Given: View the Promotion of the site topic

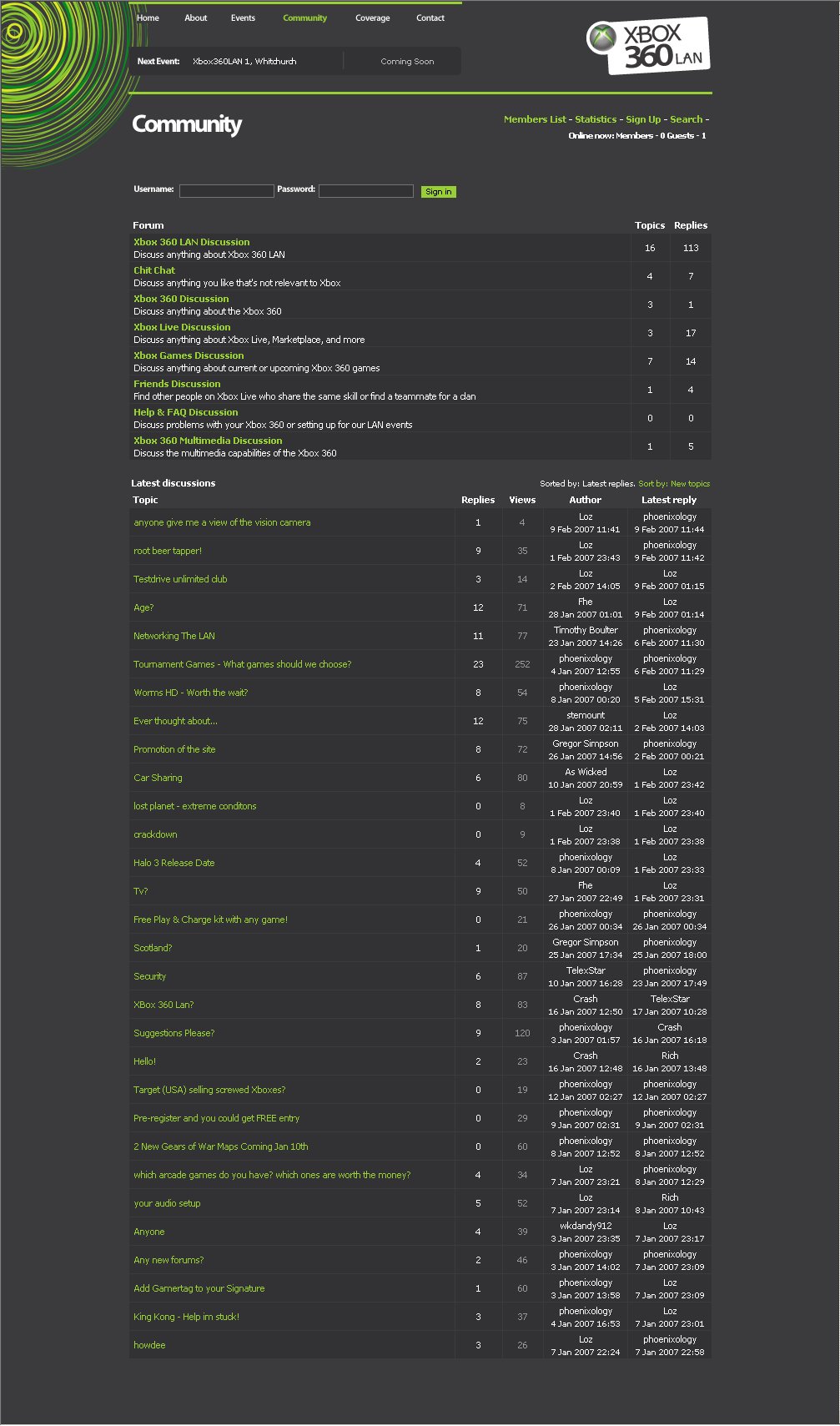Looking at the screenshot, I should click(x=174, y=749).
